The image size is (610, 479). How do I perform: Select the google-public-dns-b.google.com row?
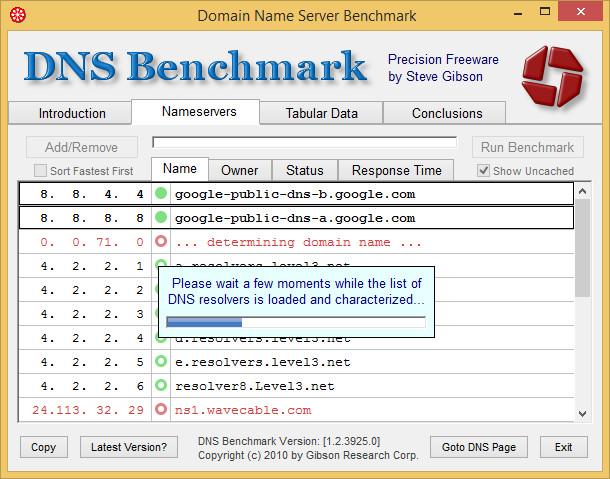[x=296, y=193]
